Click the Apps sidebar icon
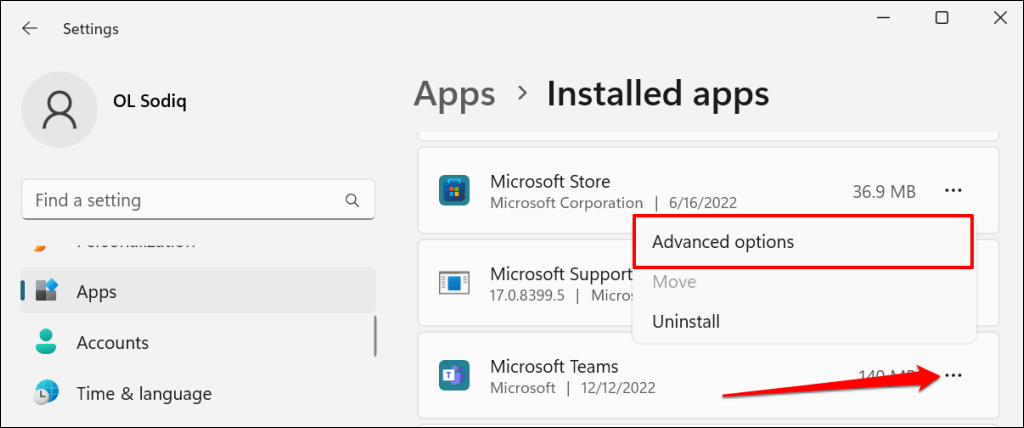 (x=47, y=292)
